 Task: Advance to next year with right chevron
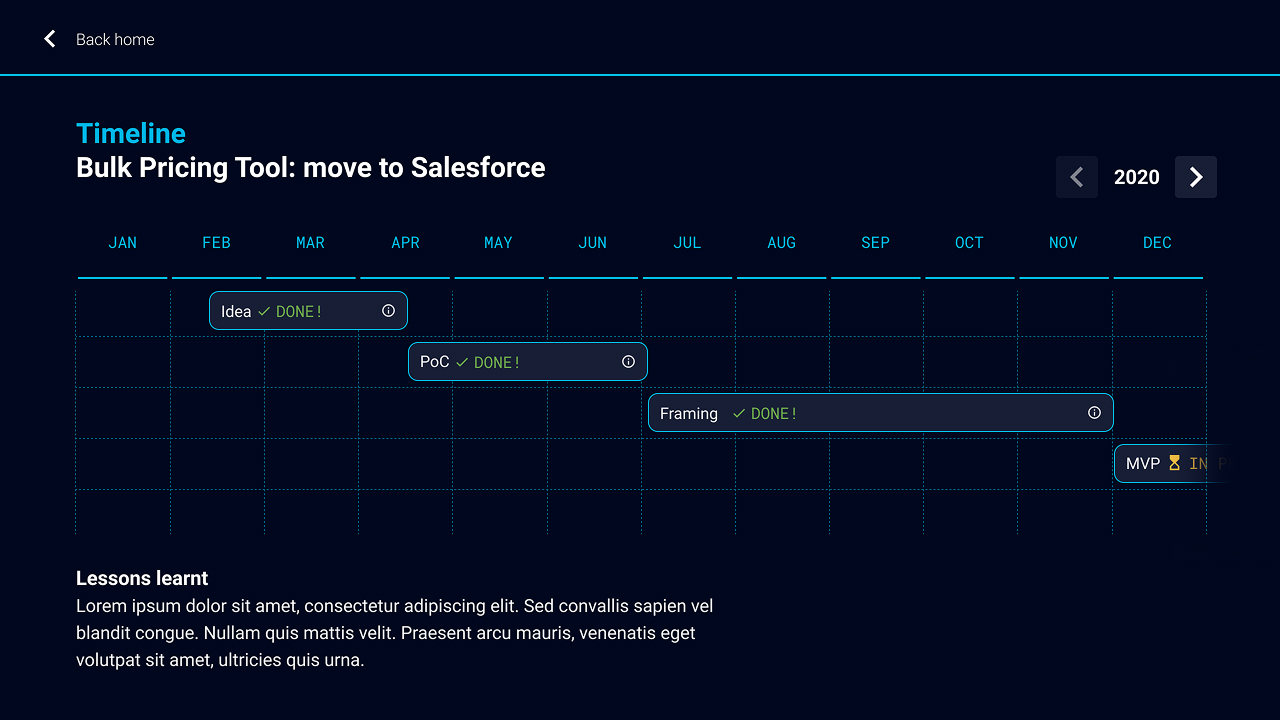[1196, 177]
